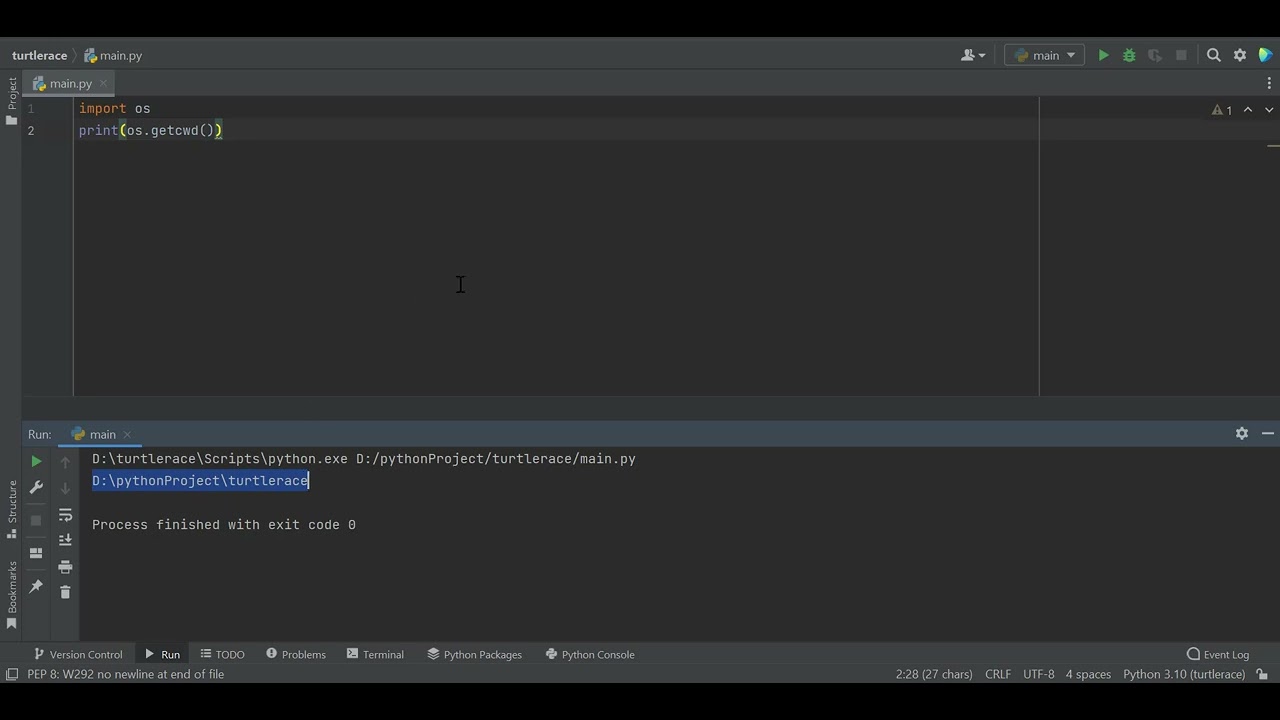This screenshot has width=1280, height=720.
Task: Change UTF-8 file encoding in status bar
Action: (x=1039, y=674)
